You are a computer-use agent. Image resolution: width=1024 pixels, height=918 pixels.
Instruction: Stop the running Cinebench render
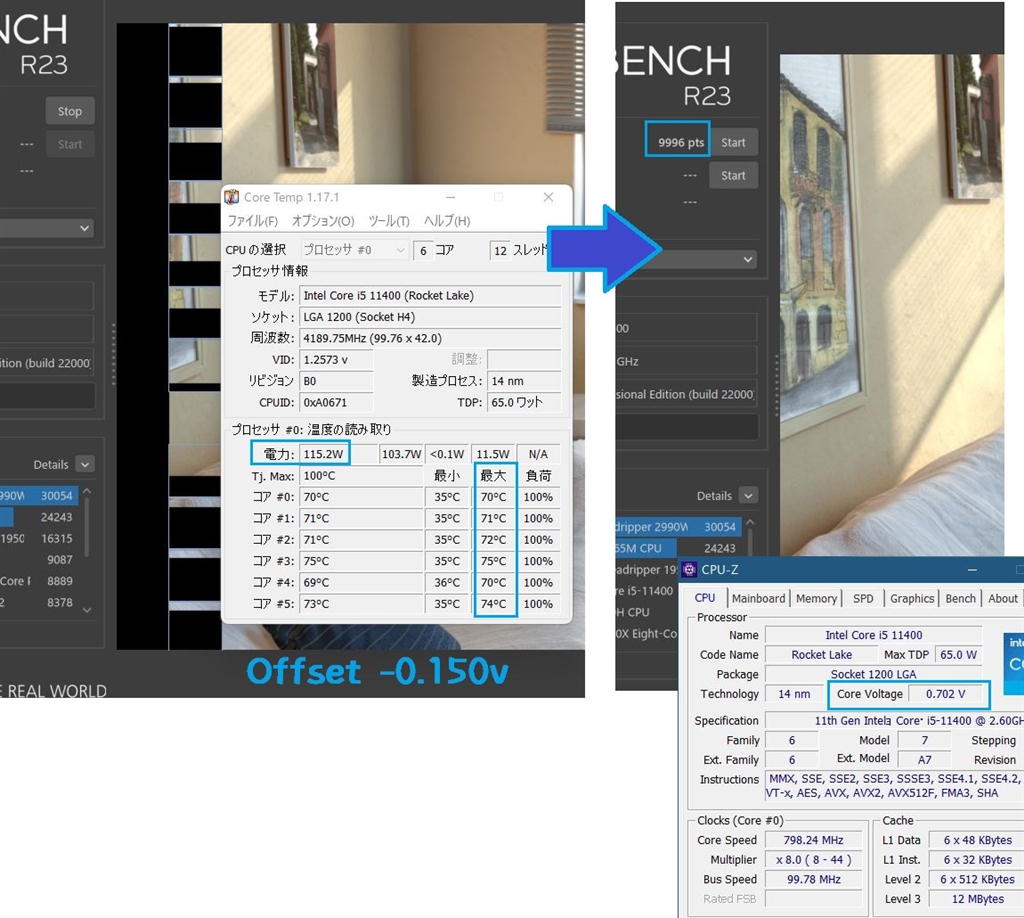(x=70, y=111)
